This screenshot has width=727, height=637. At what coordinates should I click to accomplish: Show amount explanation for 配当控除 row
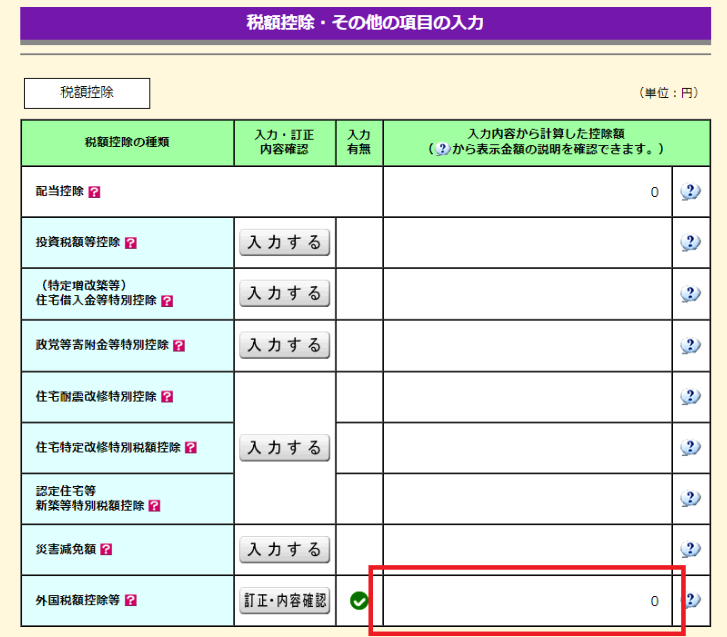(690, 192)
